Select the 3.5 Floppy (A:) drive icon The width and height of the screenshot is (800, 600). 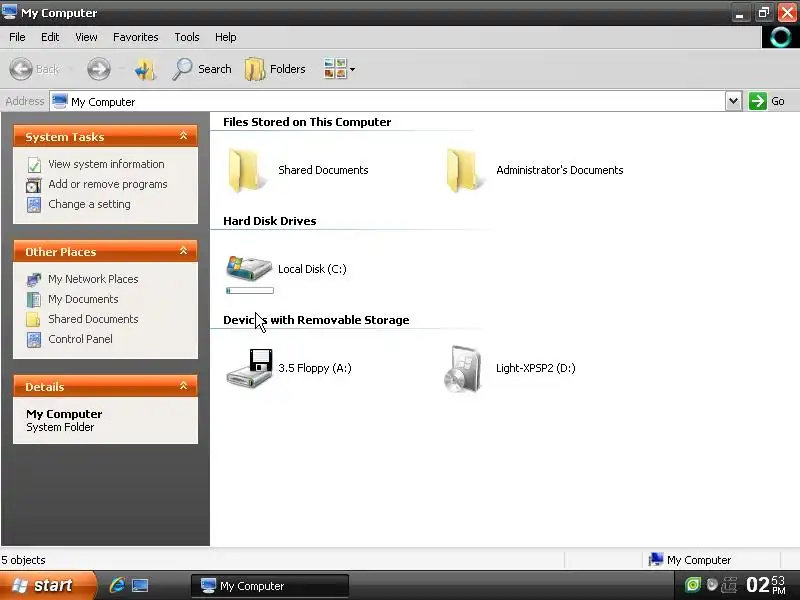pos(249,367)
